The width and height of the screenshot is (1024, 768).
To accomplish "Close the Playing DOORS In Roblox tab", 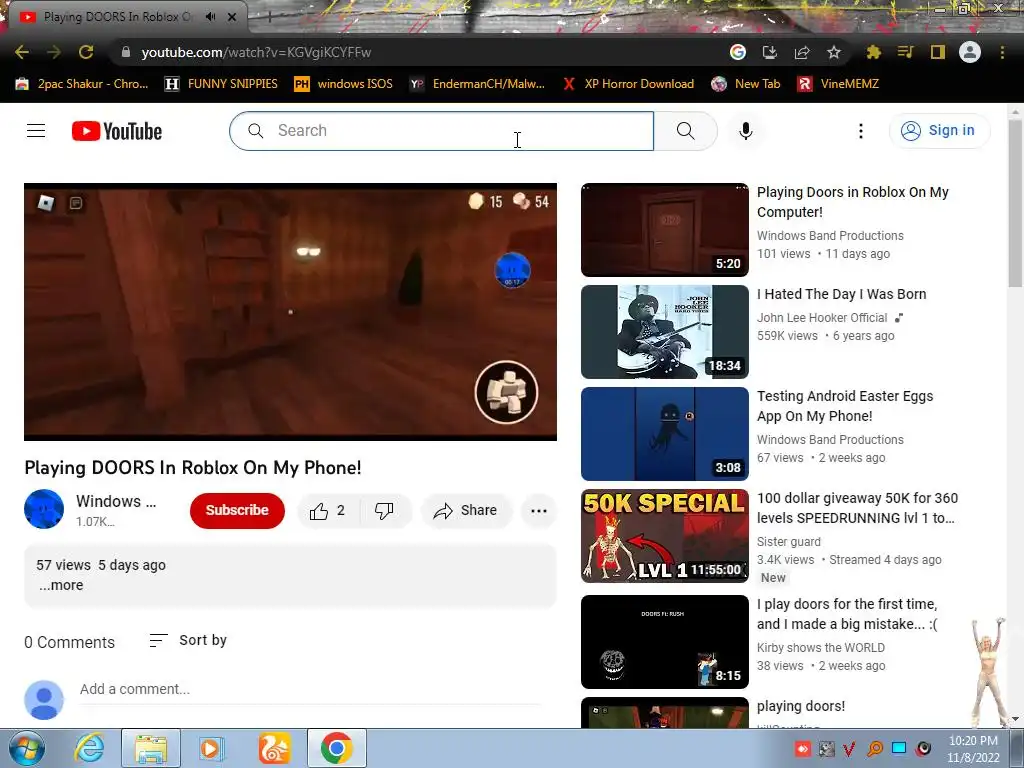I will 232,17.
